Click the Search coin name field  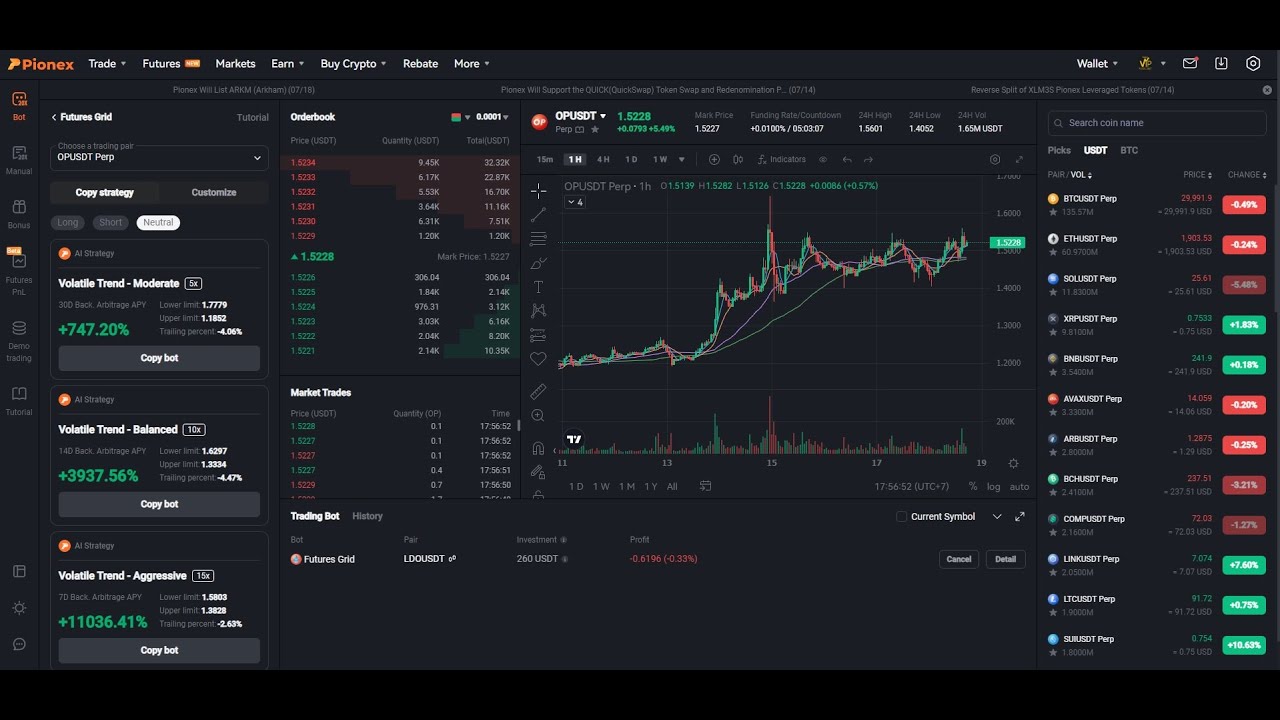(1157, 123)
